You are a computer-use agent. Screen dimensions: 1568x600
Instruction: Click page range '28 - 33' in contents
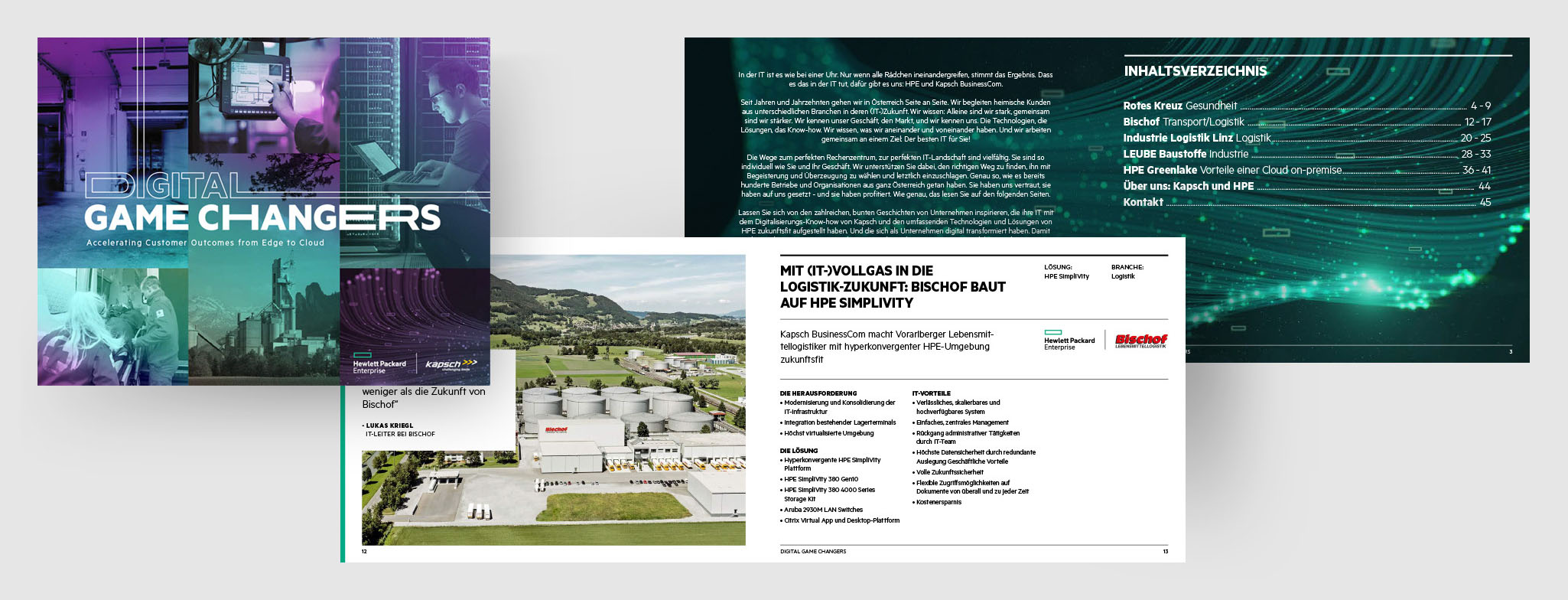coord(1476,154)
